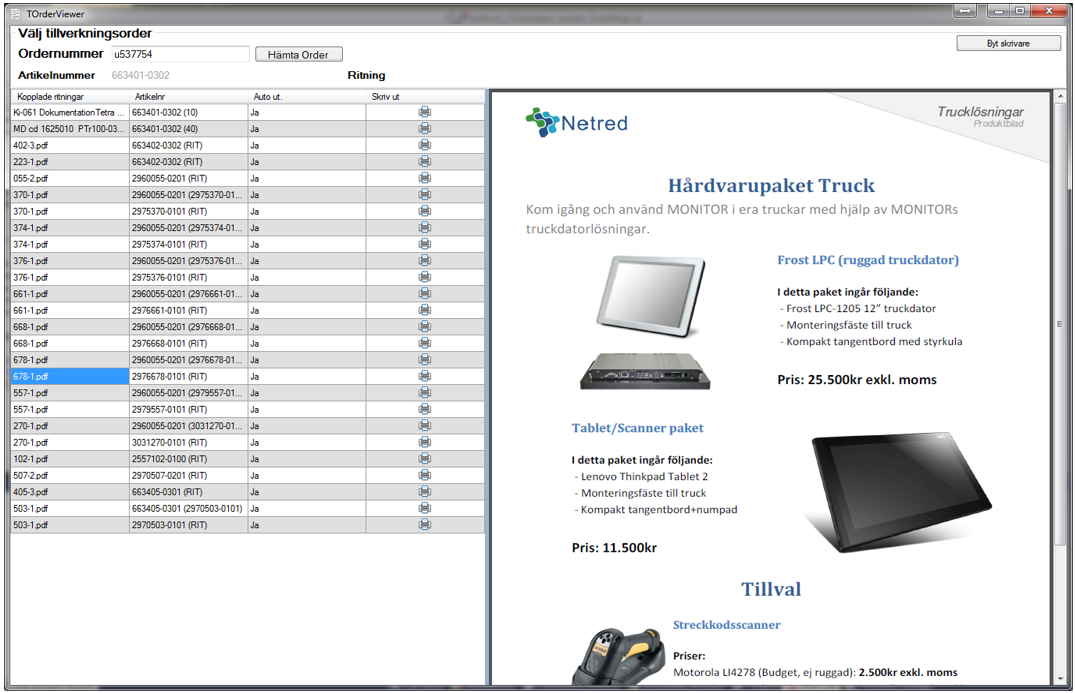Image resolution: width=1075 pixels, height=693 pixels.
Task: Print drawing 055-2.pdf
Action: click(x=425, y=178)
